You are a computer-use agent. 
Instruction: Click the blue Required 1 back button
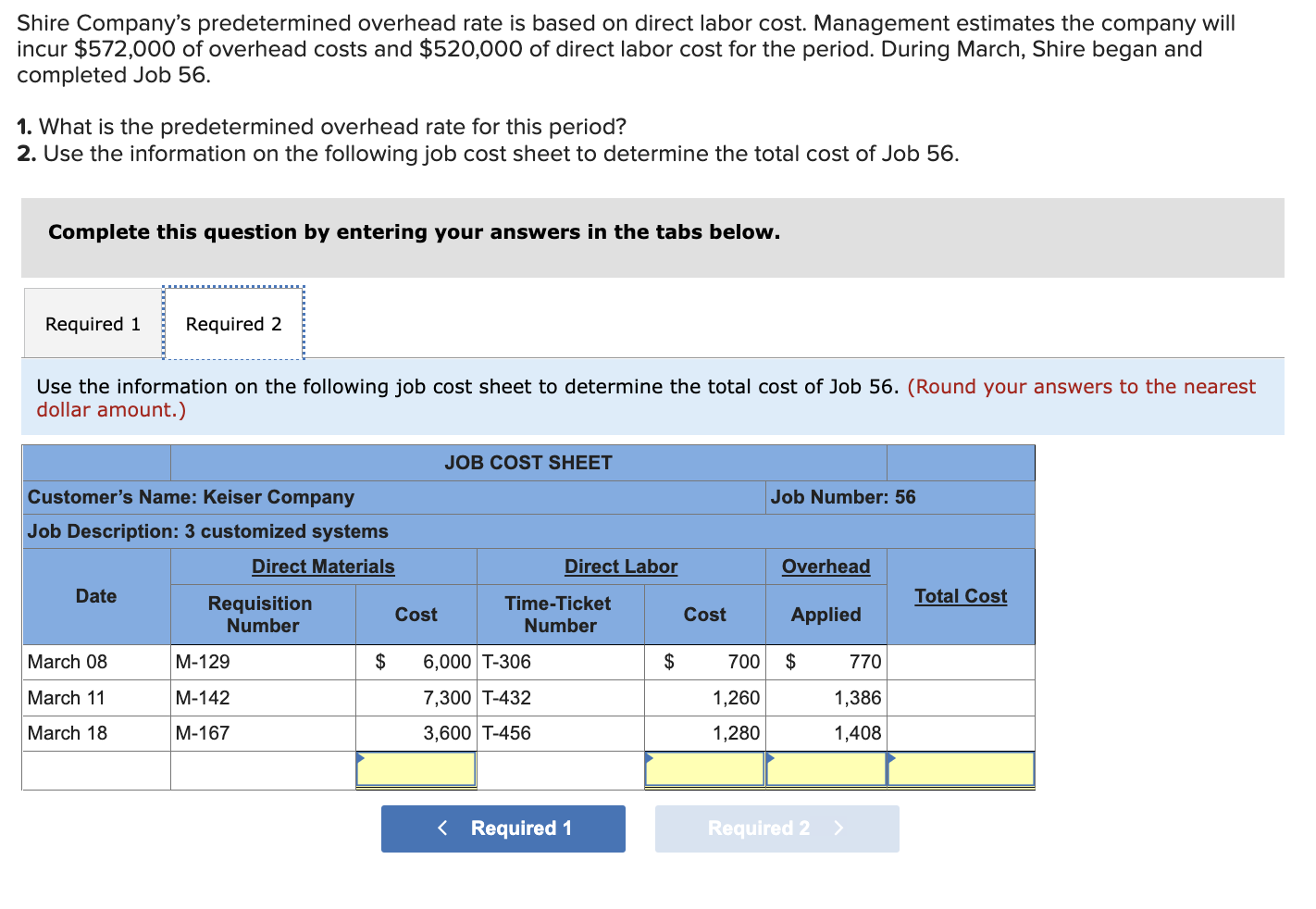point(503,828)
